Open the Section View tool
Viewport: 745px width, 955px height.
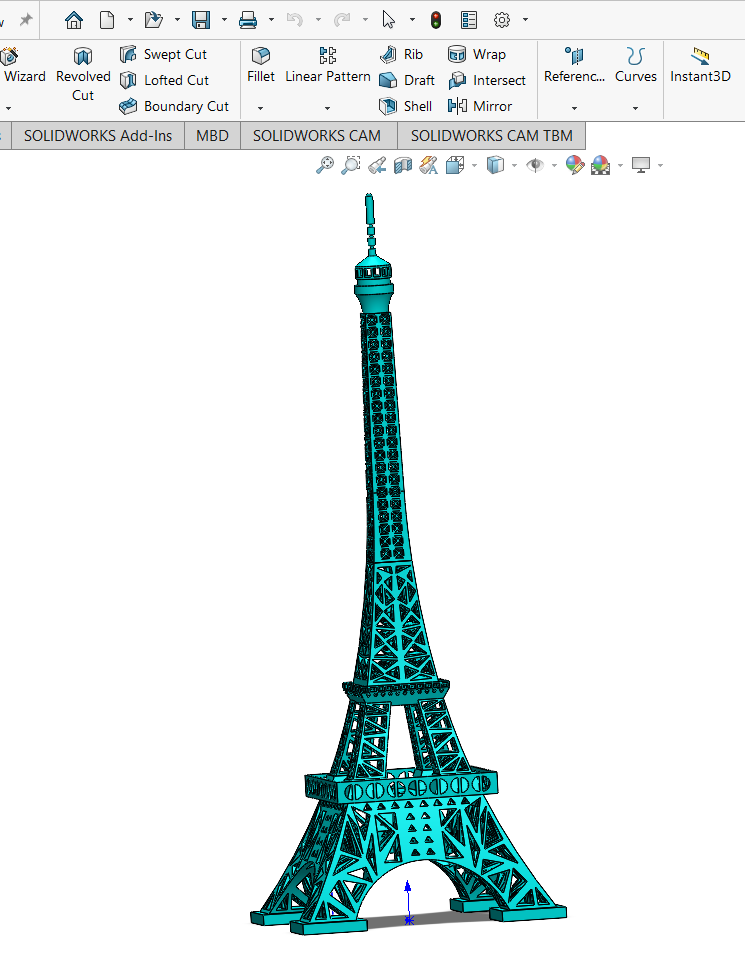(403, 165)
